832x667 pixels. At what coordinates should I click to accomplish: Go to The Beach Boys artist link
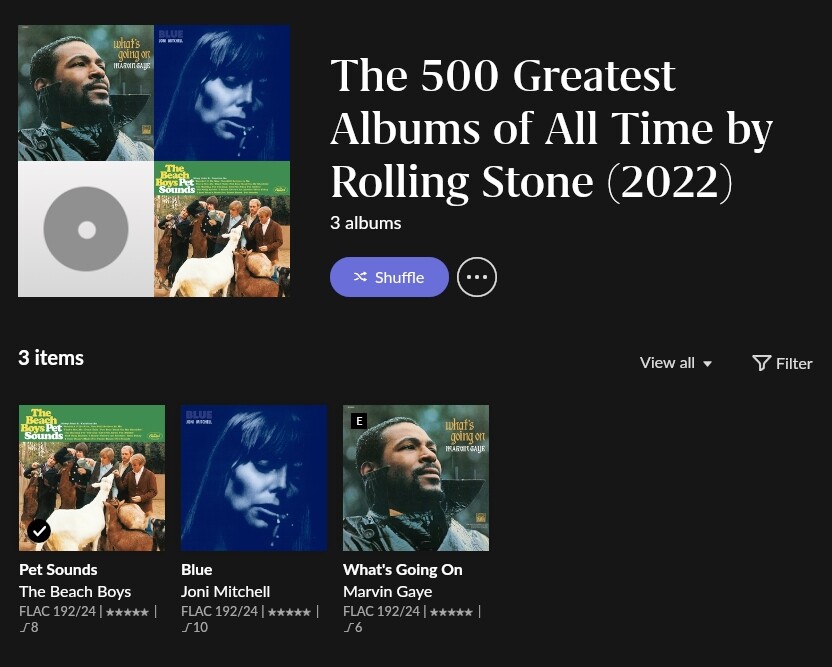(x=75, y=591)
